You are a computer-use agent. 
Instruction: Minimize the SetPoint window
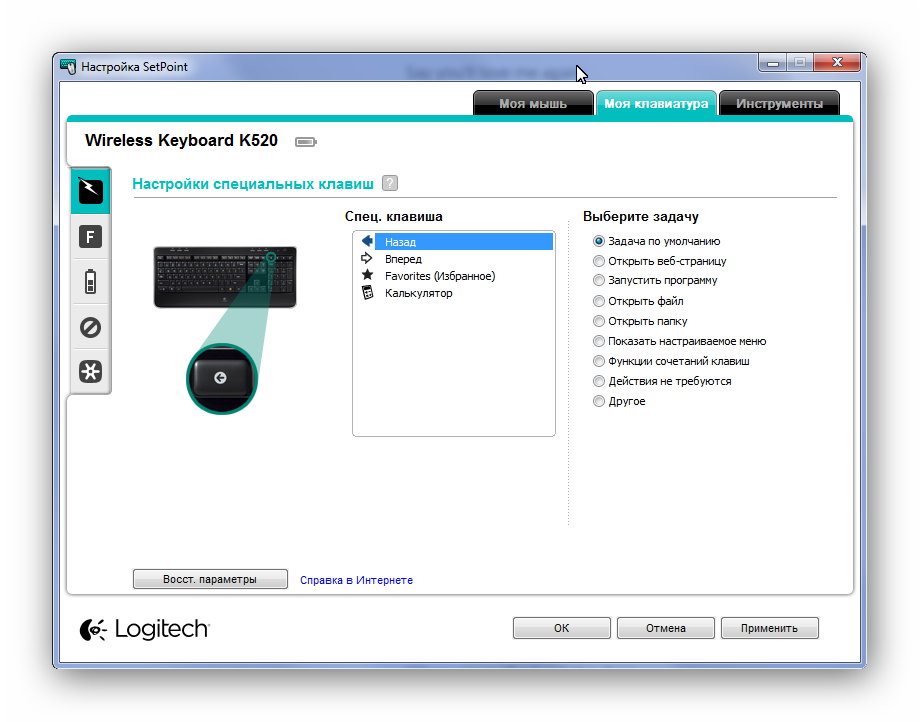[x=773, y=63]
